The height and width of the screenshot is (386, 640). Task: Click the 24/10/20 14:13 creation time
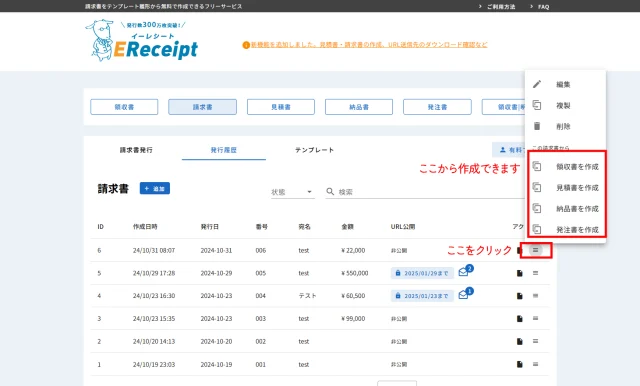154,342
